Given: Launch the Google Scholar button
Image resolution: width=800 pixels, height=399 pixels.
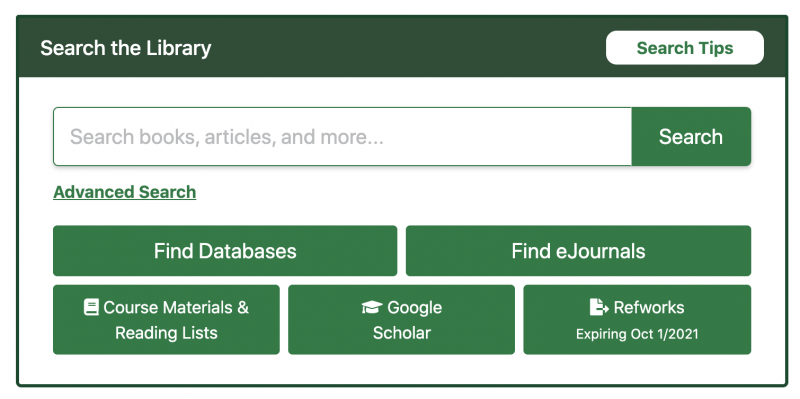Looking at the screenshot, I should click(402, 319).
